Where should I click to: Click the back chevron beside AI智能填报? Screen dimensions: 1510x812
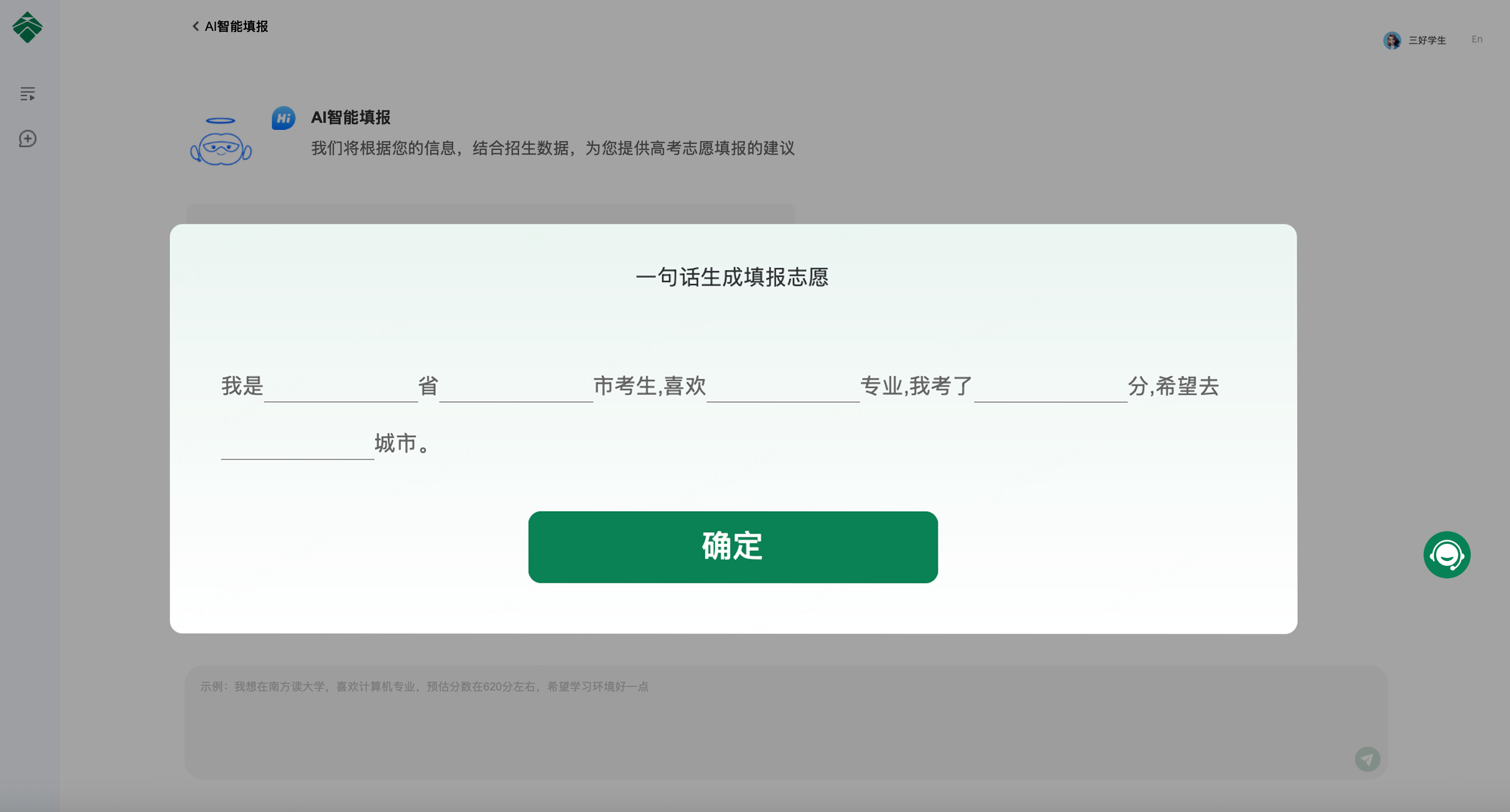pyautogui.click(x=196, y=26)
